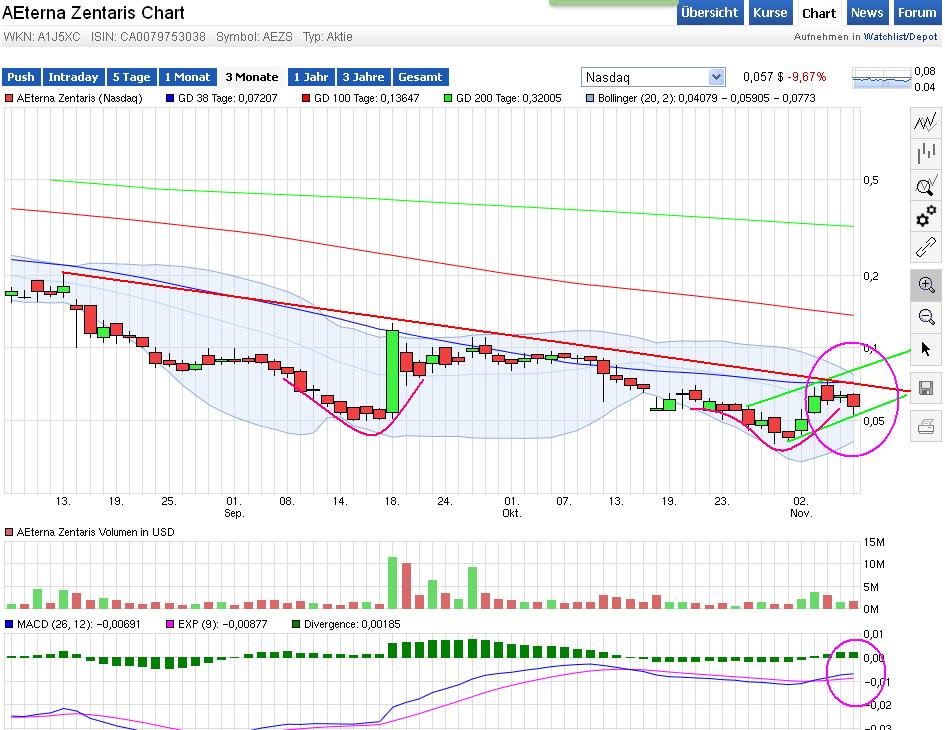The width and height of the screenshot is (945, 730).
Task: Select the drawing tool pencil icon
Action: pos(925,247)
